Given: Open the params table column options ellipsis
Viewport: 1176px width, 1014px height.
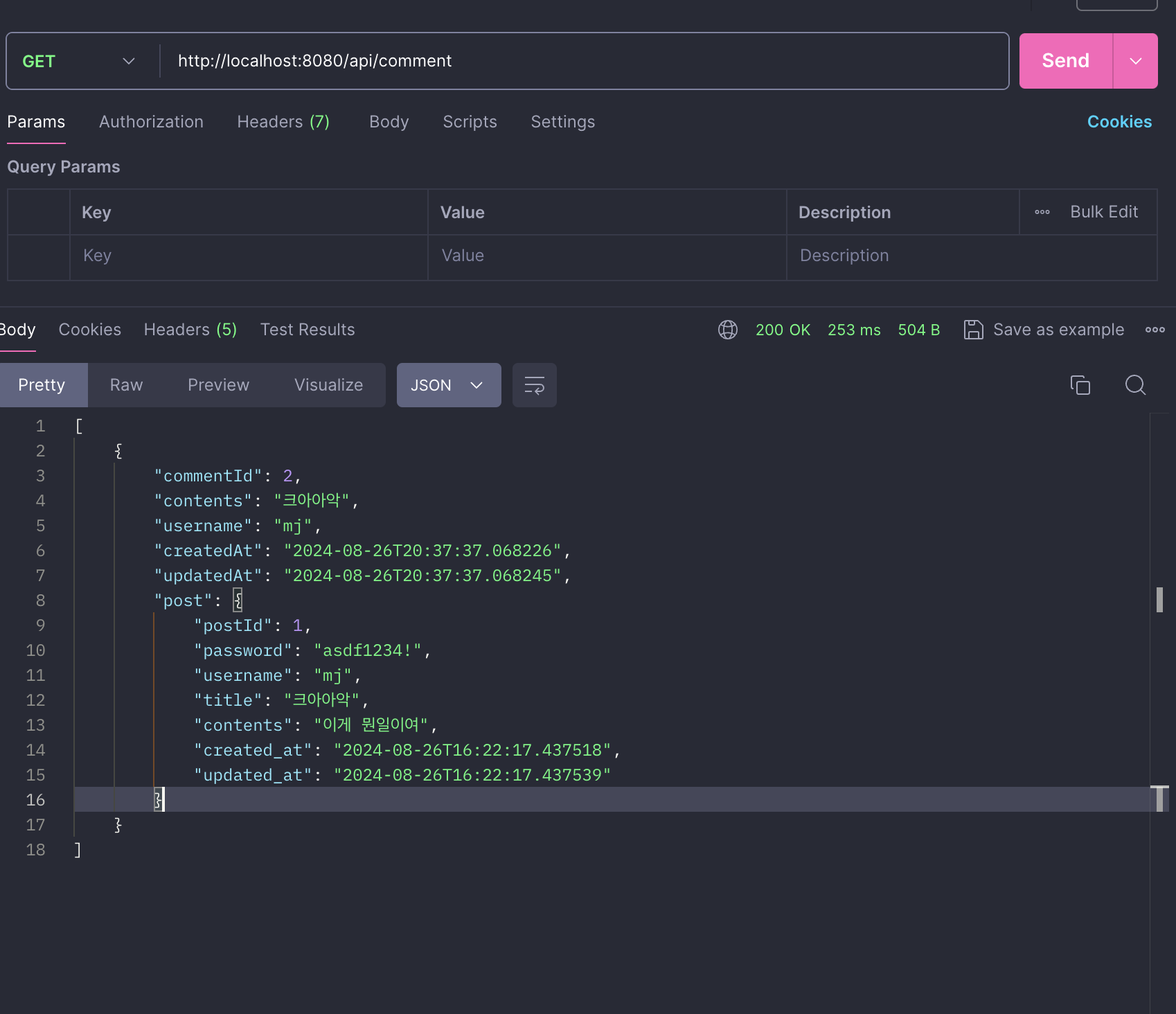Looking at the screenshot, I should [1042, 212].
